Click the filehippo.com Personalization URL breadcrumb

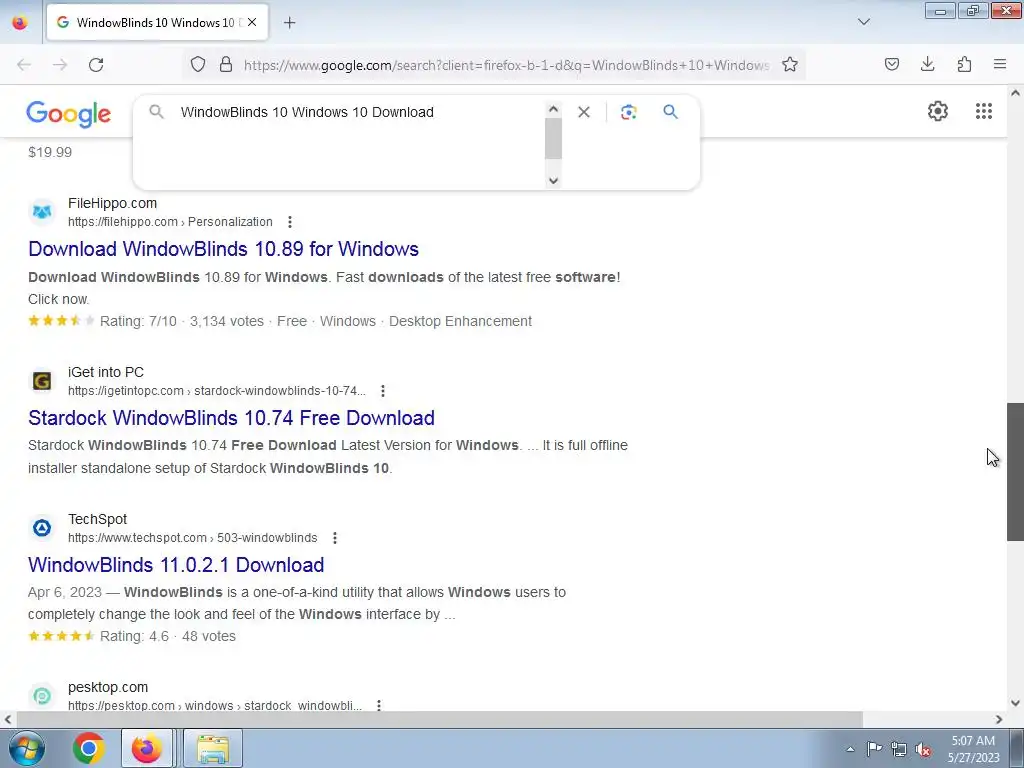(x=170, y=222)
